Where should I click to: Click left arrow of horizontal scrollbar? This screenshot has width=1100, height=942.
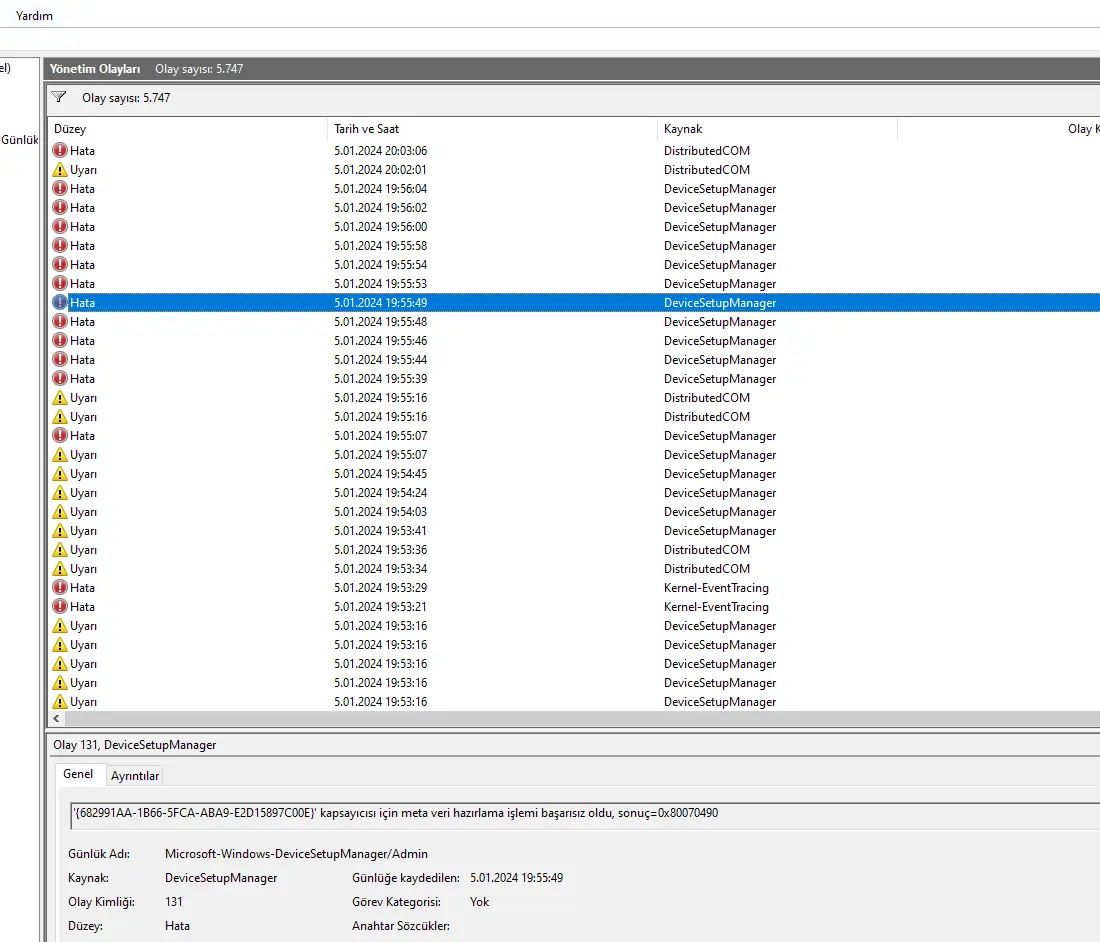tap(56, 718)
